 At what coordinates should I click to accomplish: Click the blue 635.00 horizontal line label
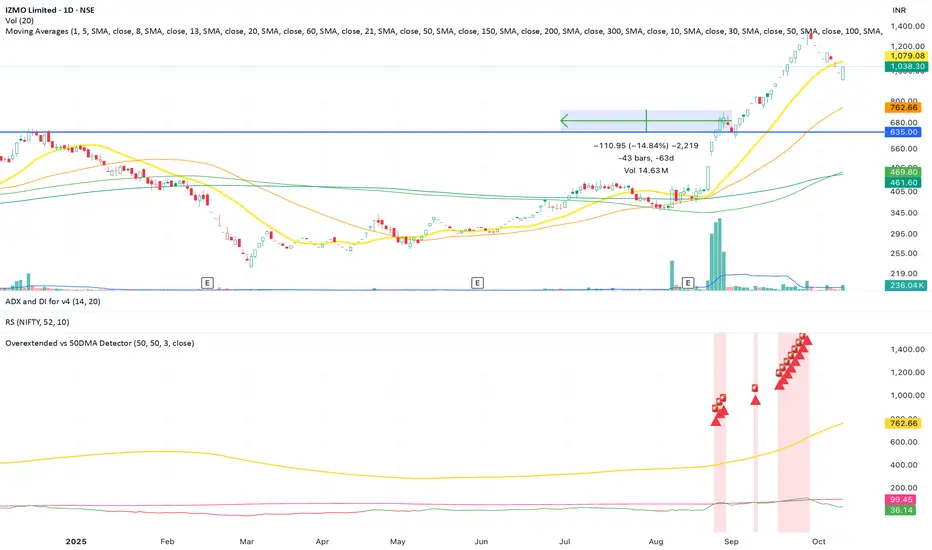904,132
